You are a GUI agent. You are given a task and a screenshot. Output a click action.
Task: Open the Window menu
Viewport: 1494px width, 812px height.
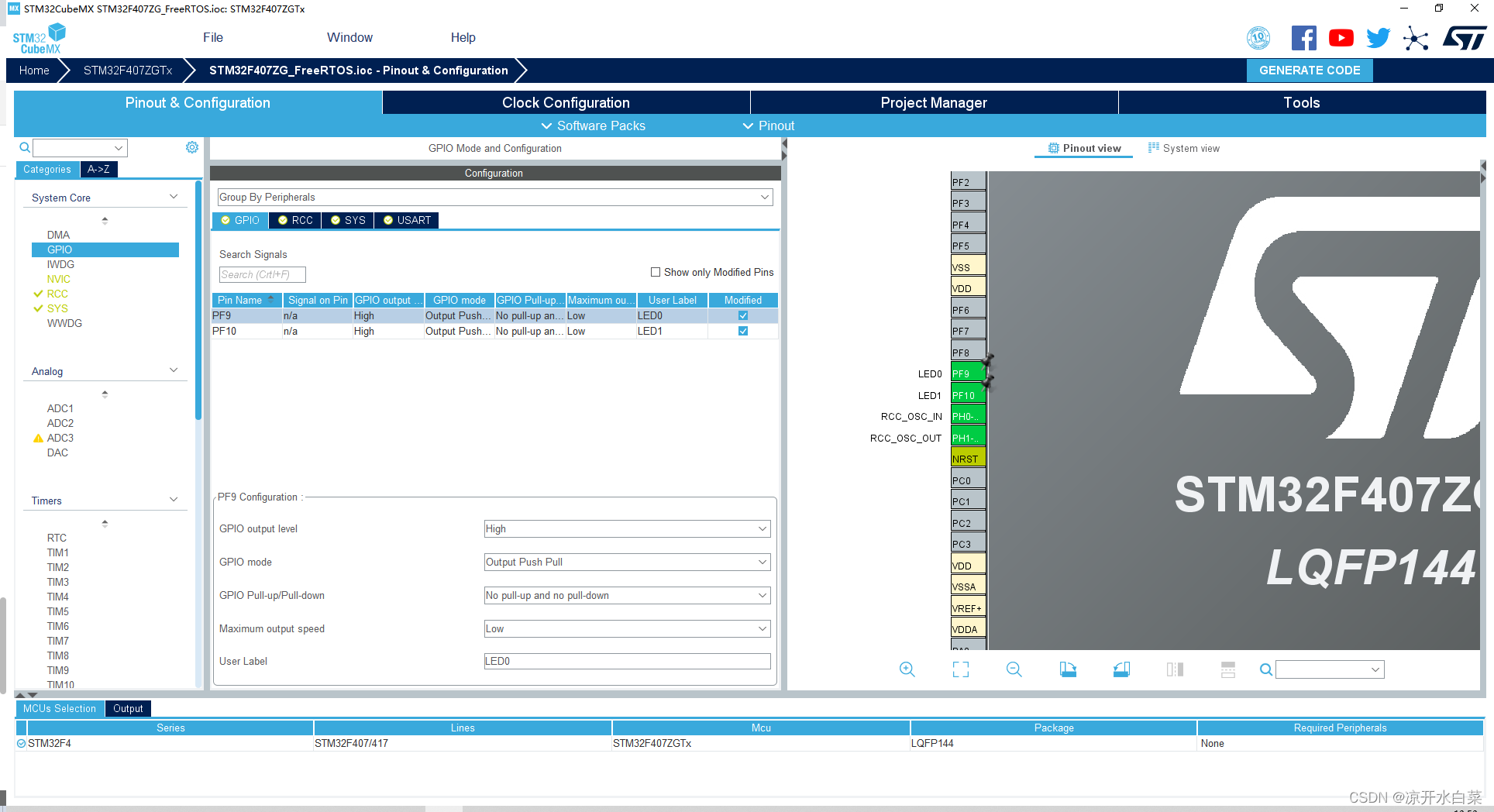coord(349,37)
